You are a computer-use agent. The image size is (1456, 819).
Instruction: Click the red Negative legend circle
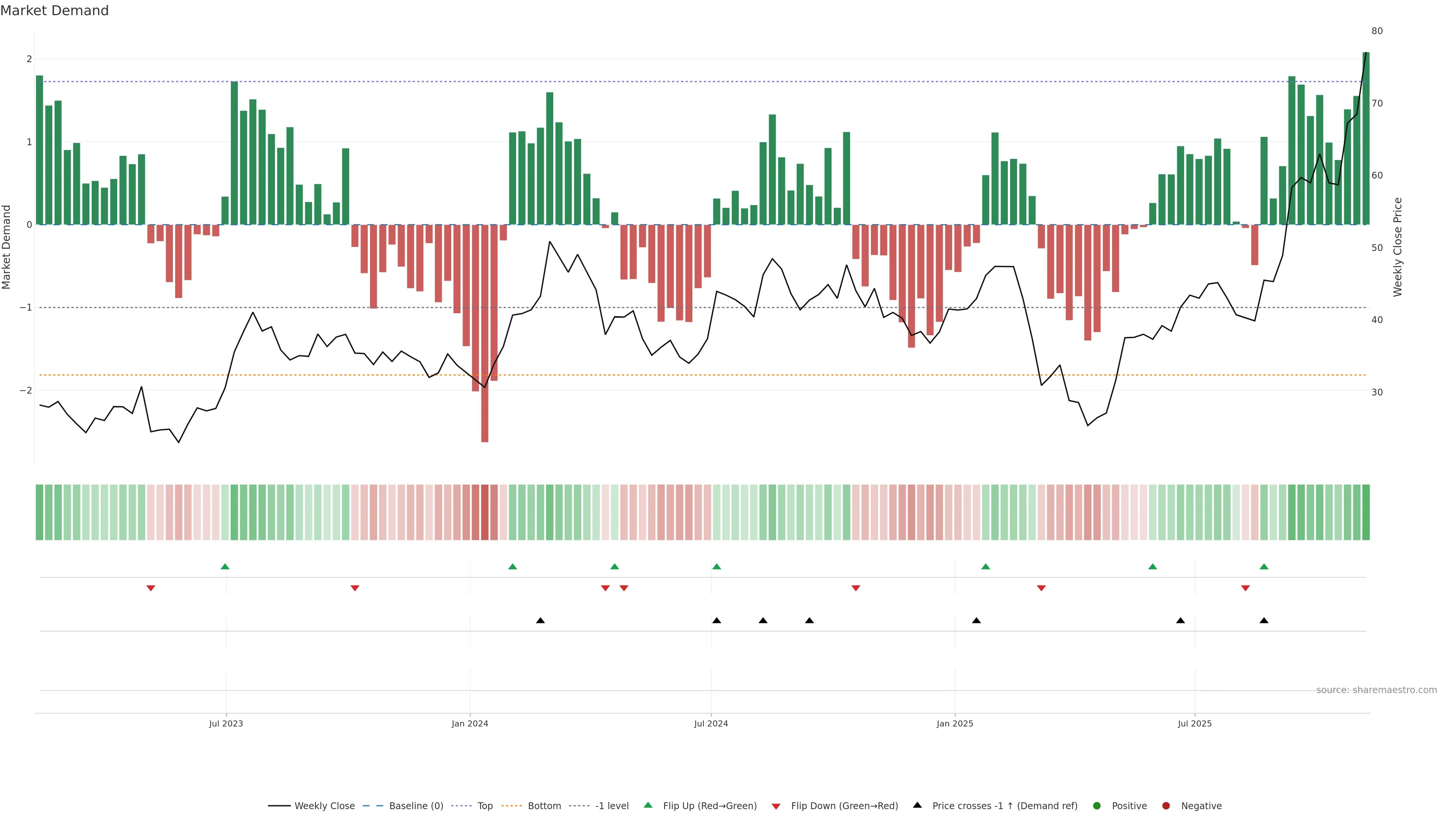(1166, 806)
